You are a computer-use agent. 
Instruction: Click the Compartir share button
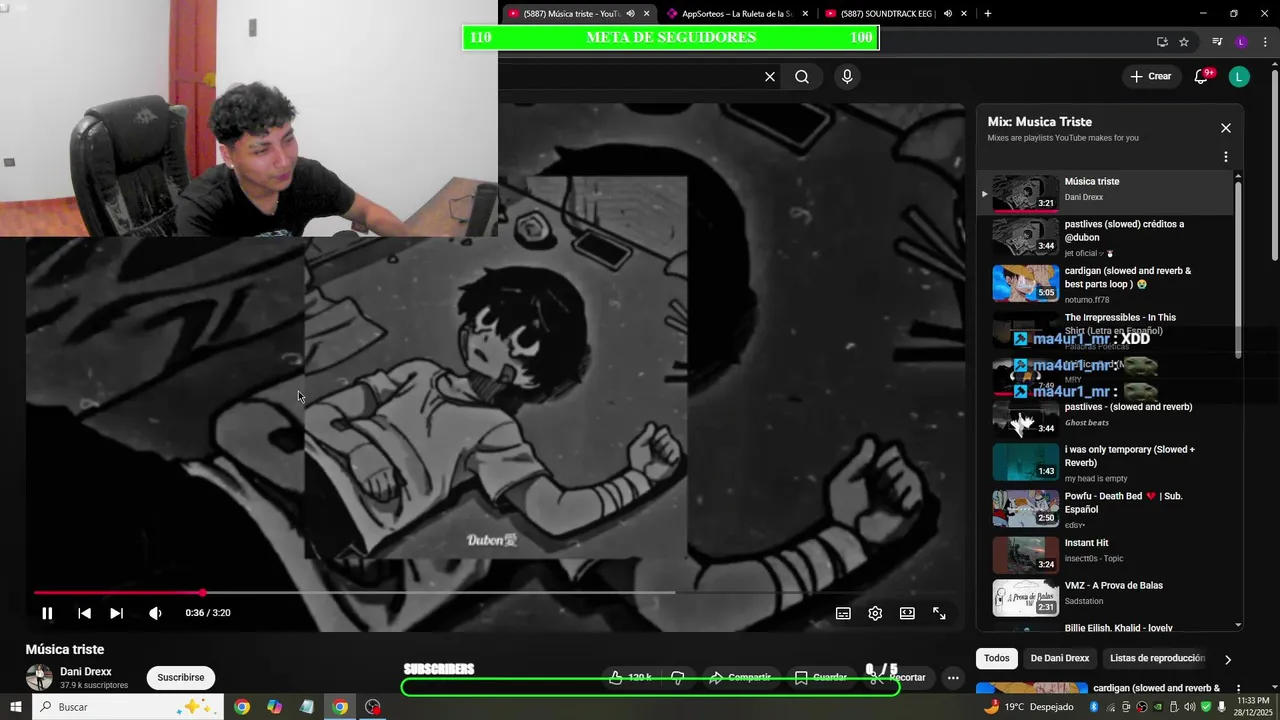point(740,677)
